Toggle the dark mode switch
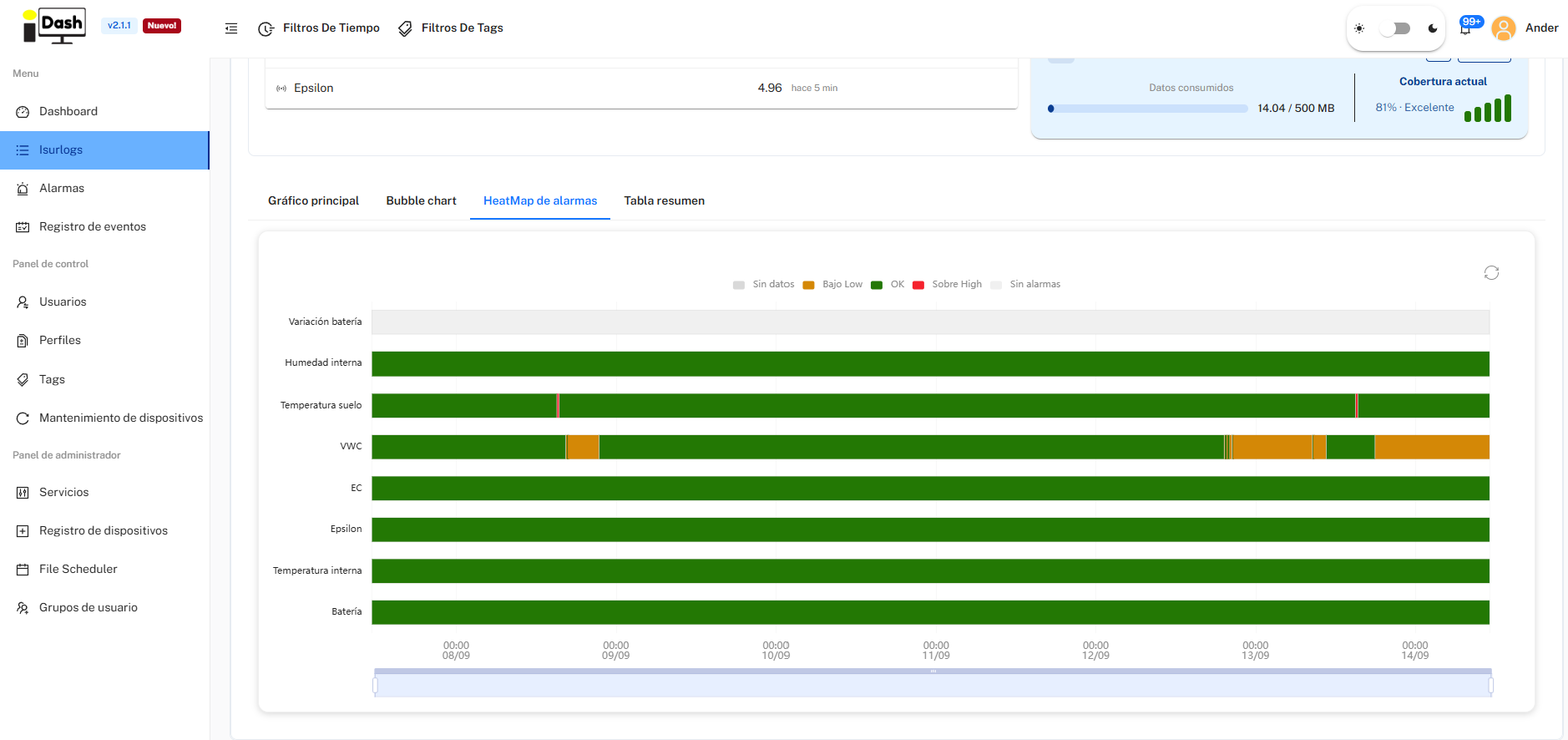Screen dimensions: 1568x740 (x=1395, y=28)
